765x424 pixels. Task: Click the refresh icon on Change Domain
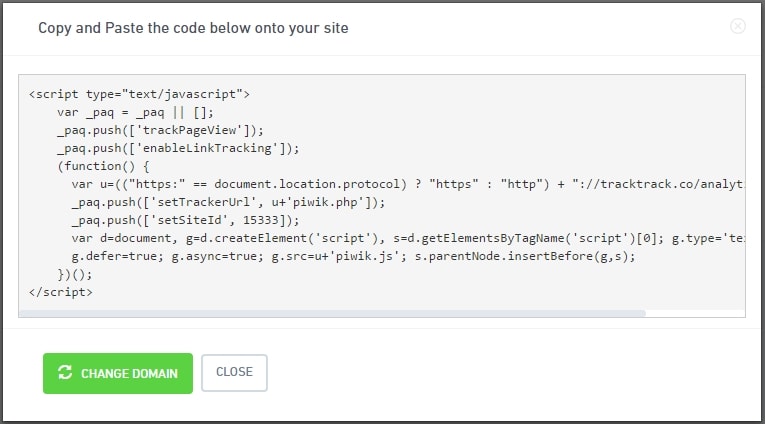point(65,372)
